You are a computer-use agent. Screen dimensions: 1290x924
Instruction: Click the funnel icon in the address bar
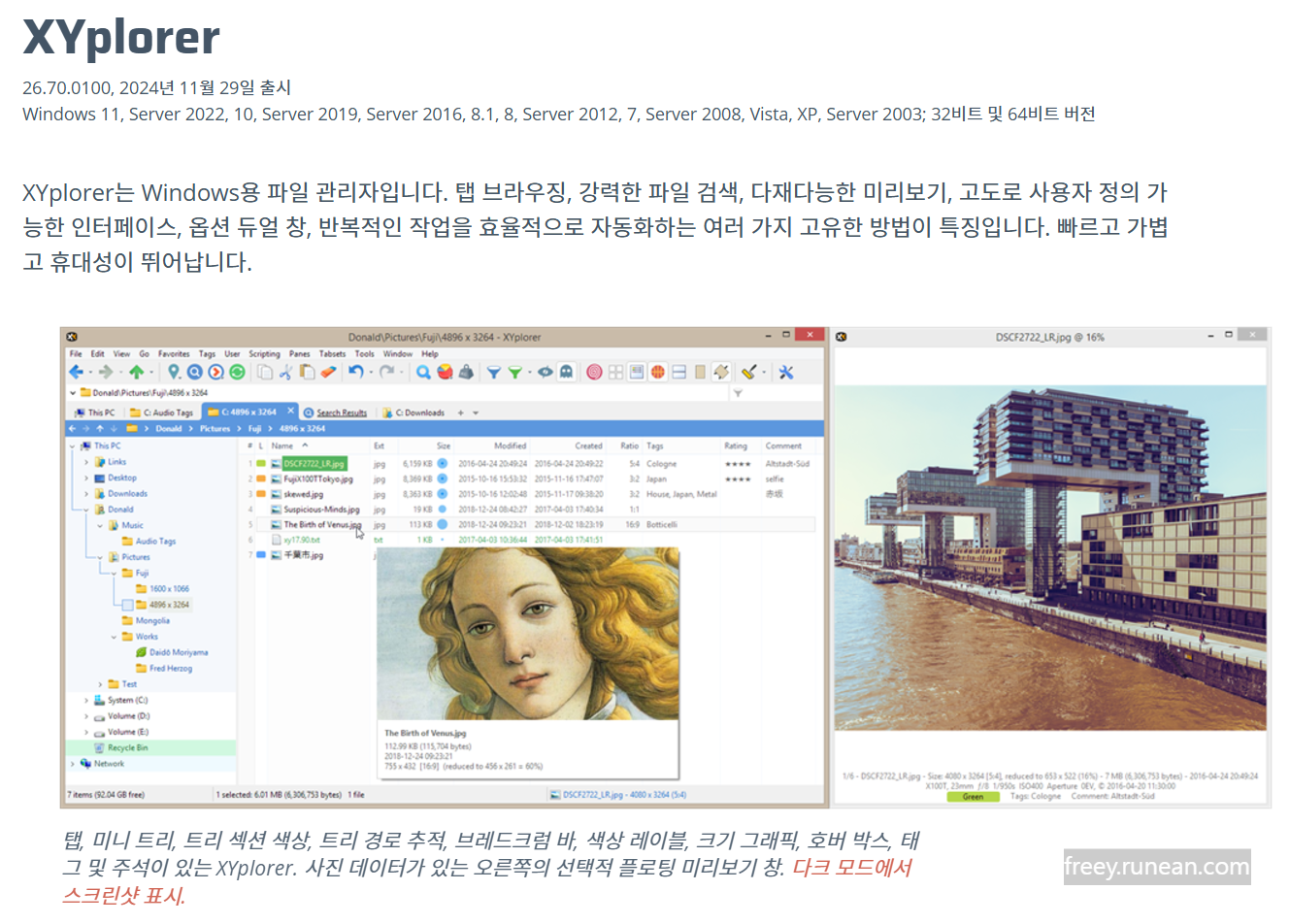pyautogui.click(x=738, y=393)
